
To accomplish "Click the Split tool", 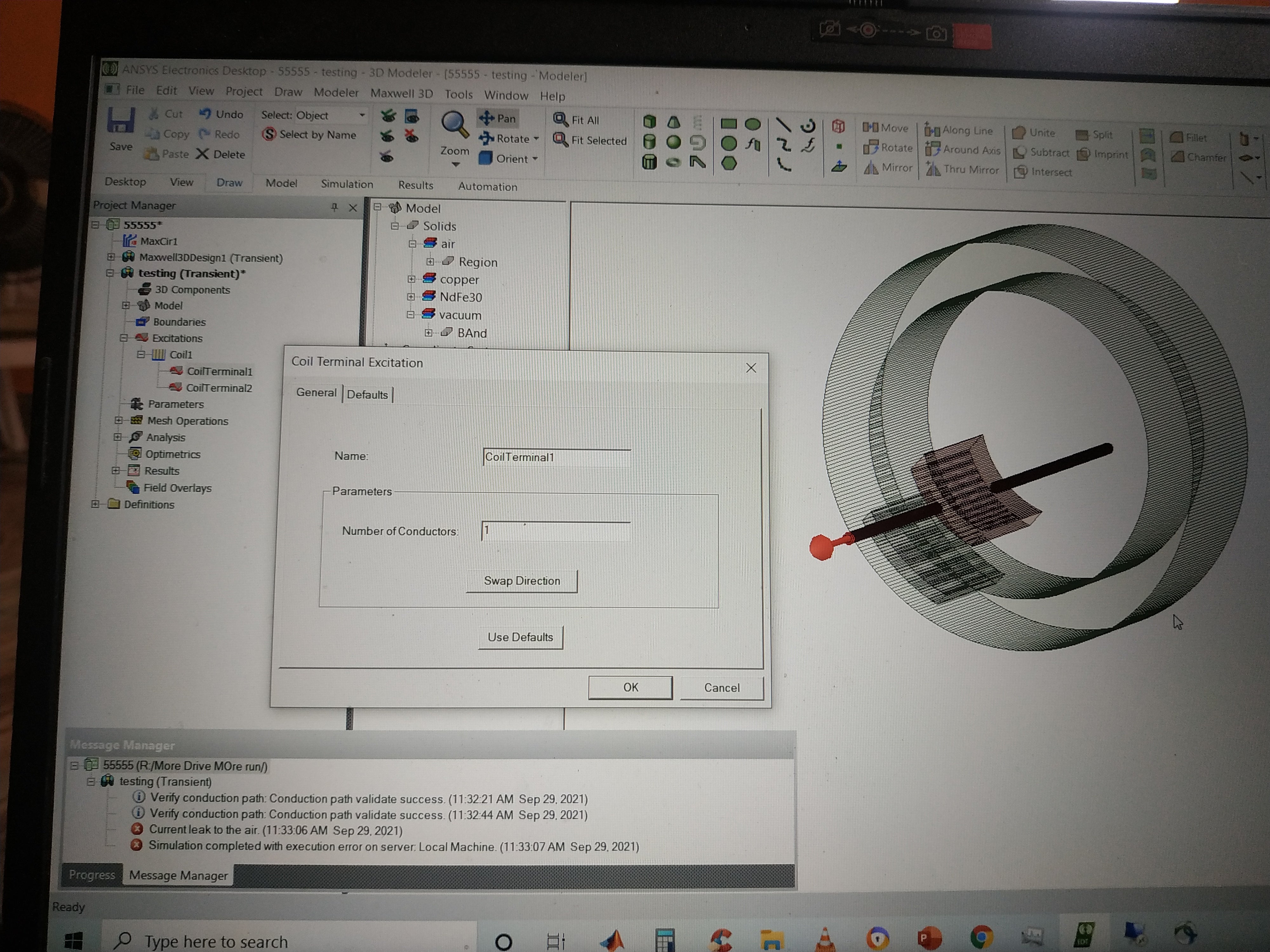I will 1094,135.
